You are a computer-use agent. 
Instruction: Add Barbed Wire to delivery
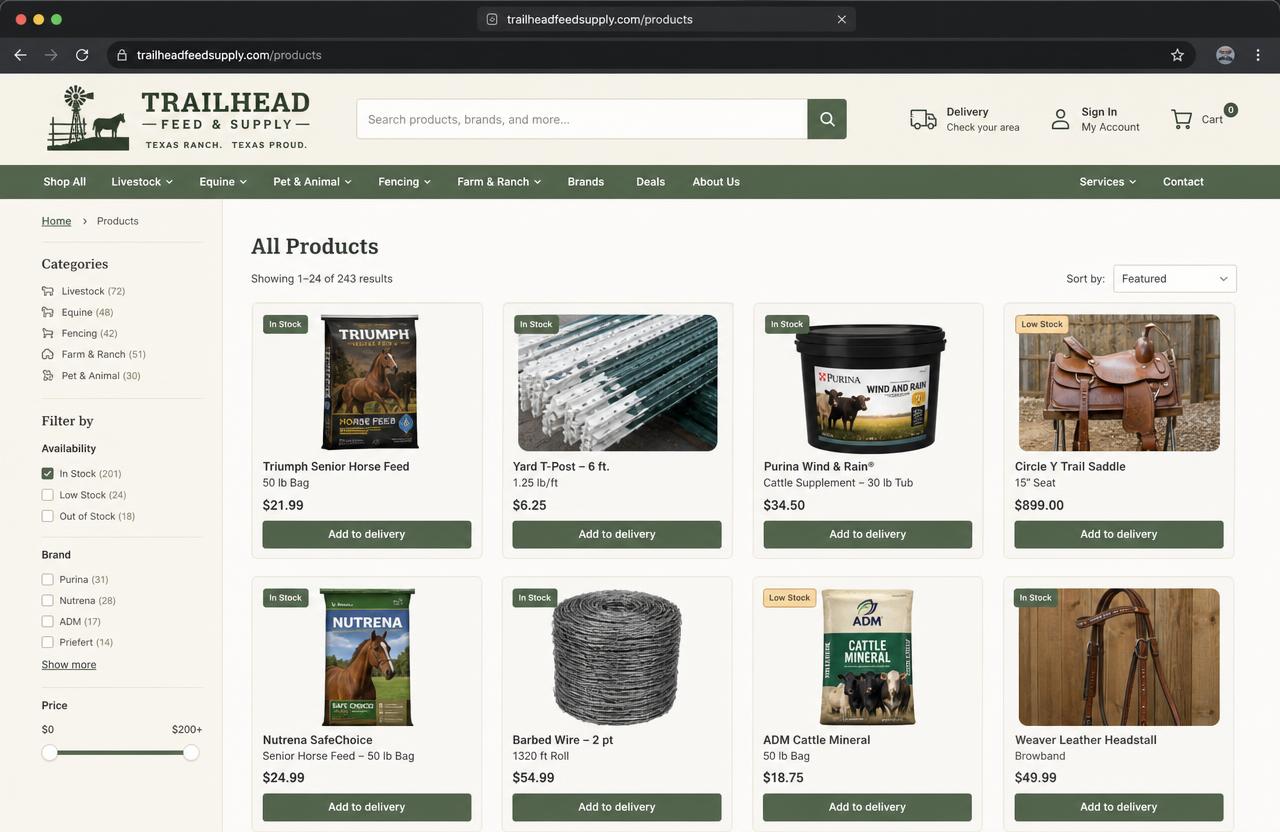pos(617,807)
